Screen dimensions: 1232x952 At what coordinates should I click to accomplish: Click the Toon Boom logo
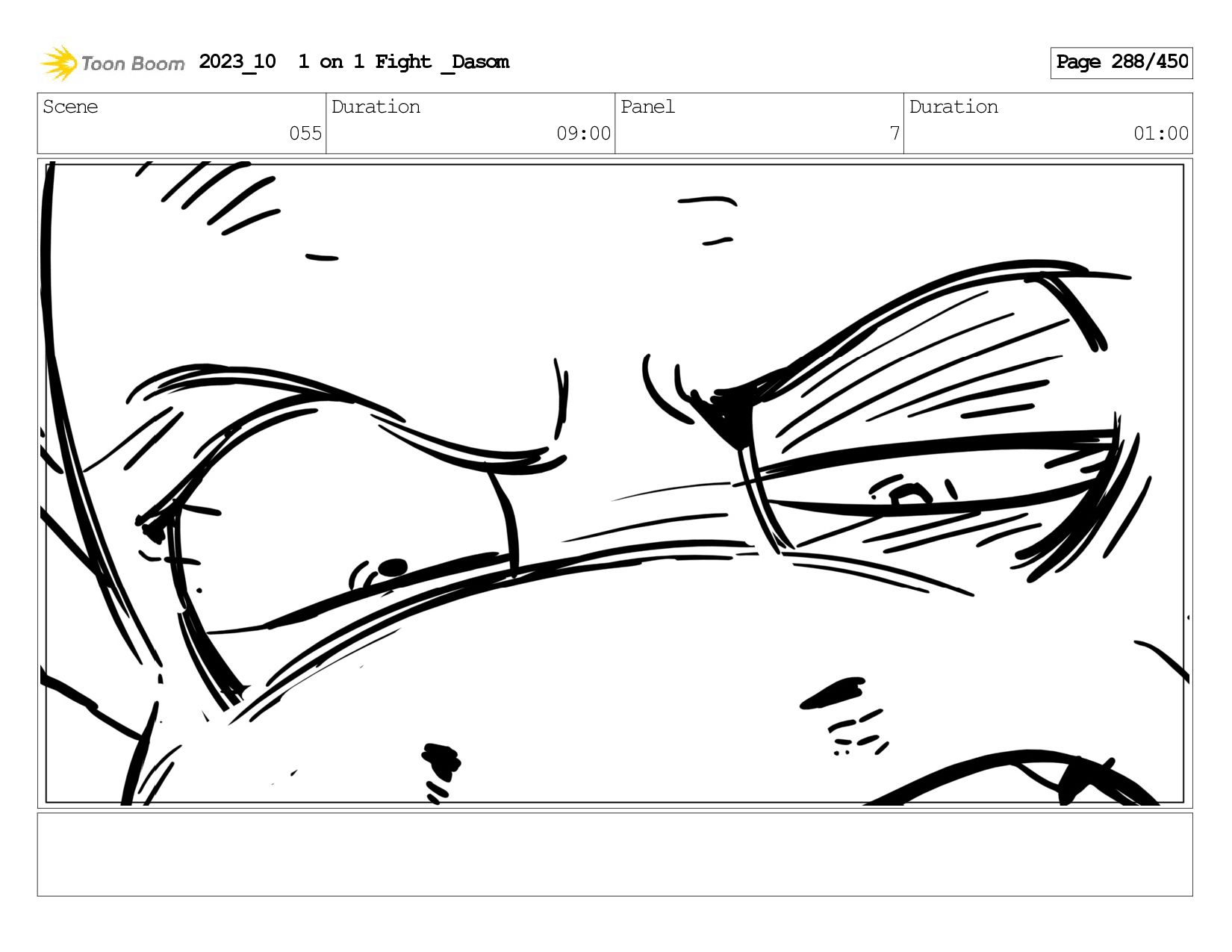click(112, 63)
